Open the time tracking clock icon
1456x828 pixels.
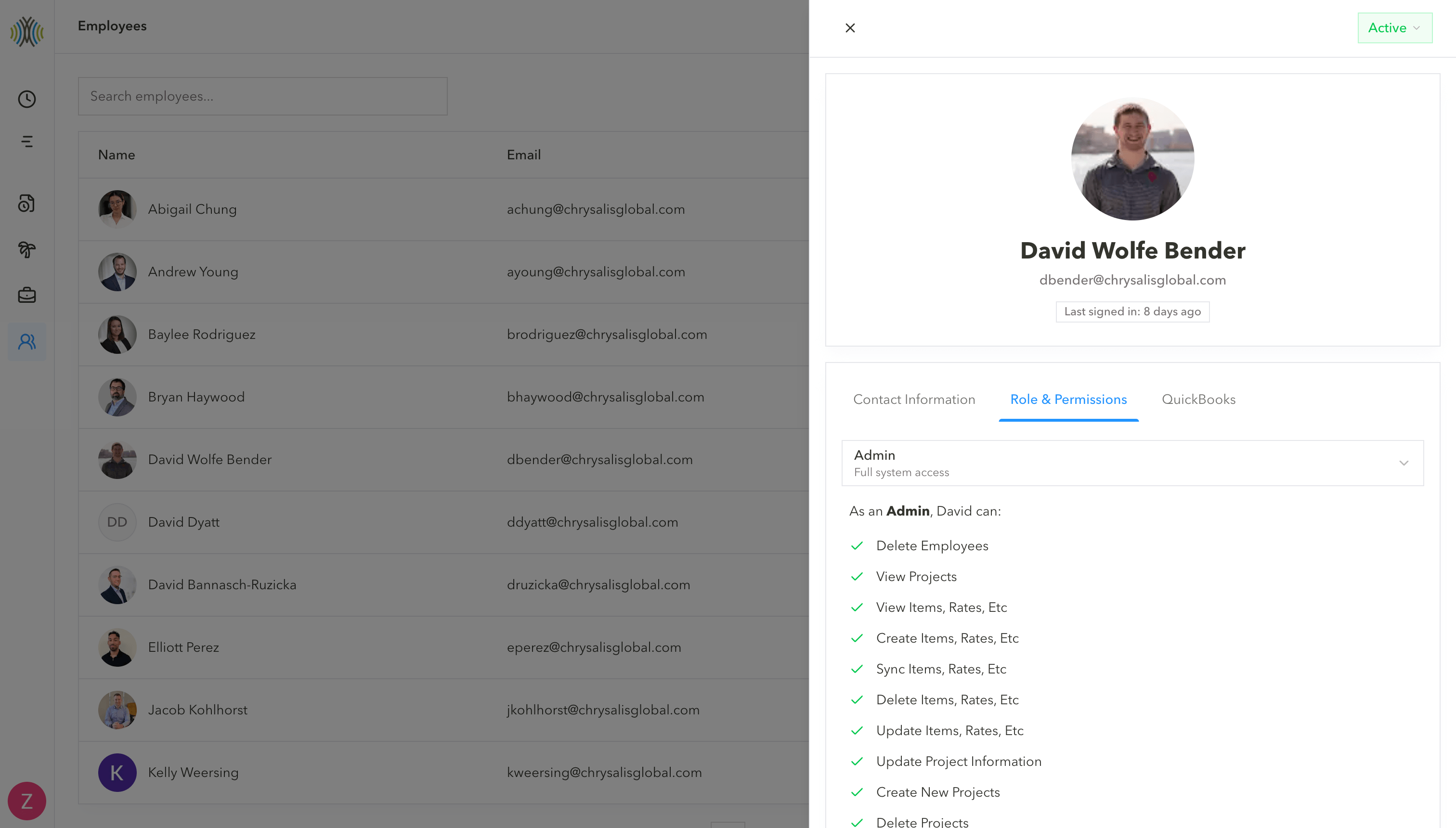coord(27,99)
